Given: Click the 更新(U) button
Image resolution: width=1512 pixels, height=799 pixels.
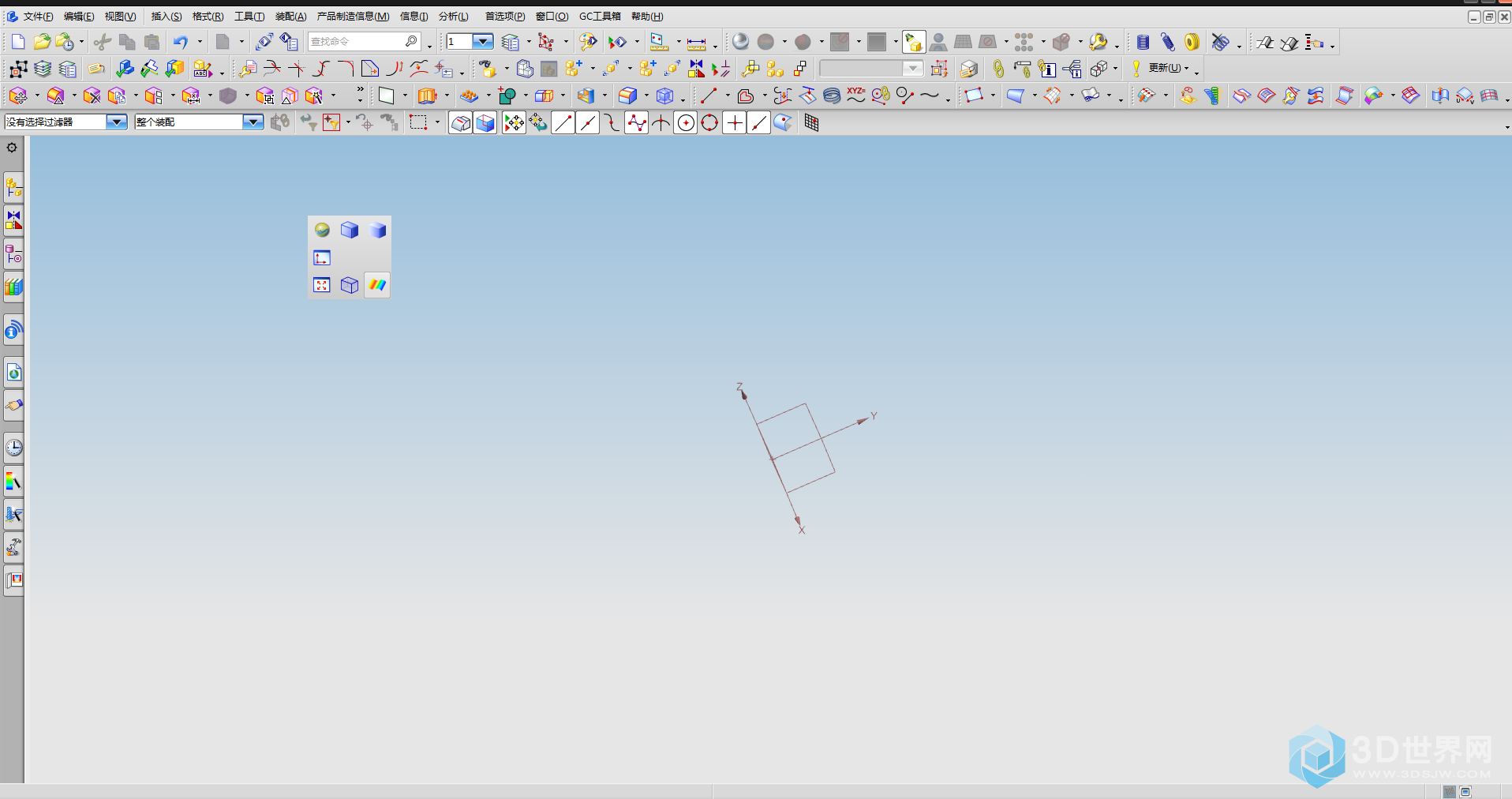Looking at the screenshot, I should (x=1165, y=69).
